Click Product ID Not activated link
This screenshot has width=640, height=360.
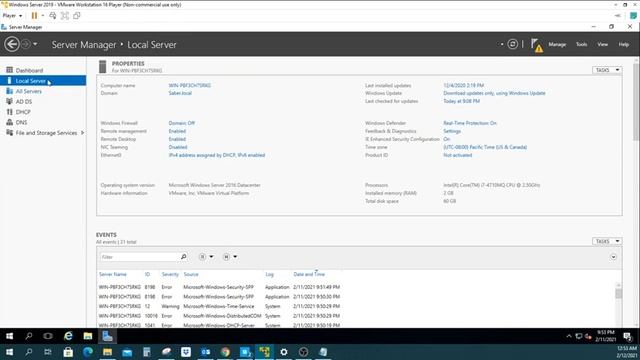pyautogui.click(x=458, y=155)
